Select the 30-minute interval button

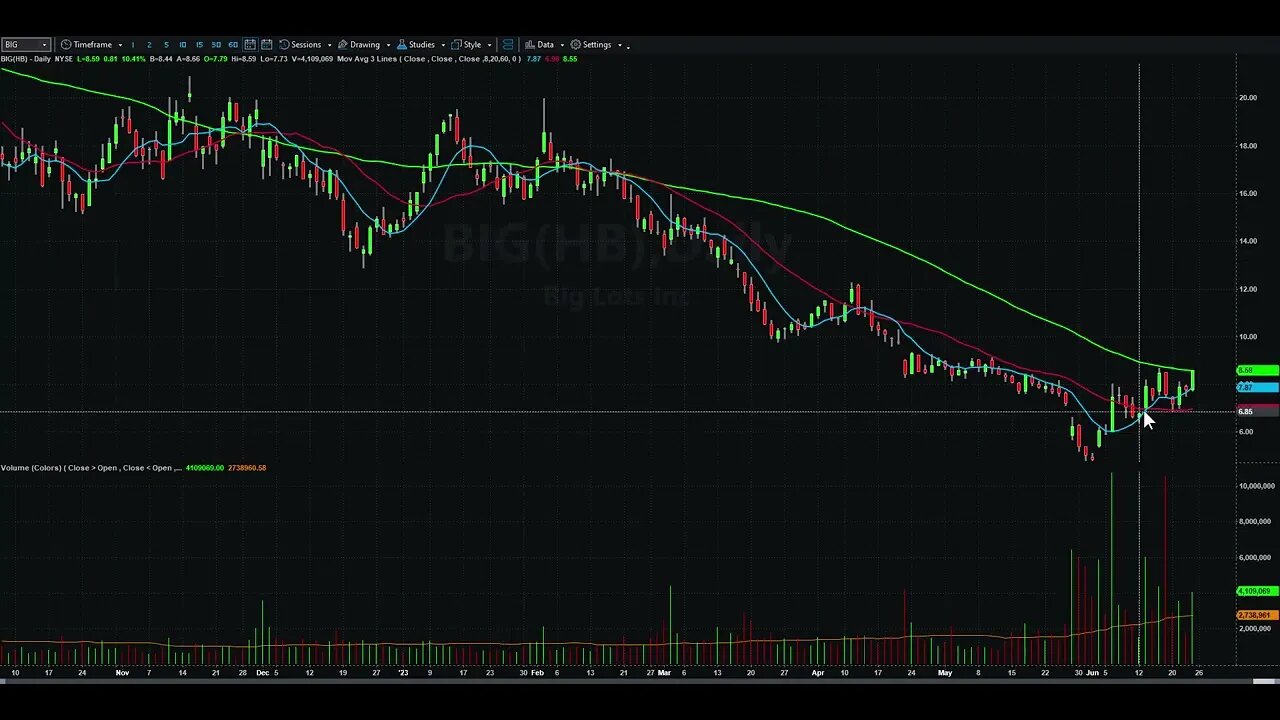pyautogui.click(x=216, y=44)
